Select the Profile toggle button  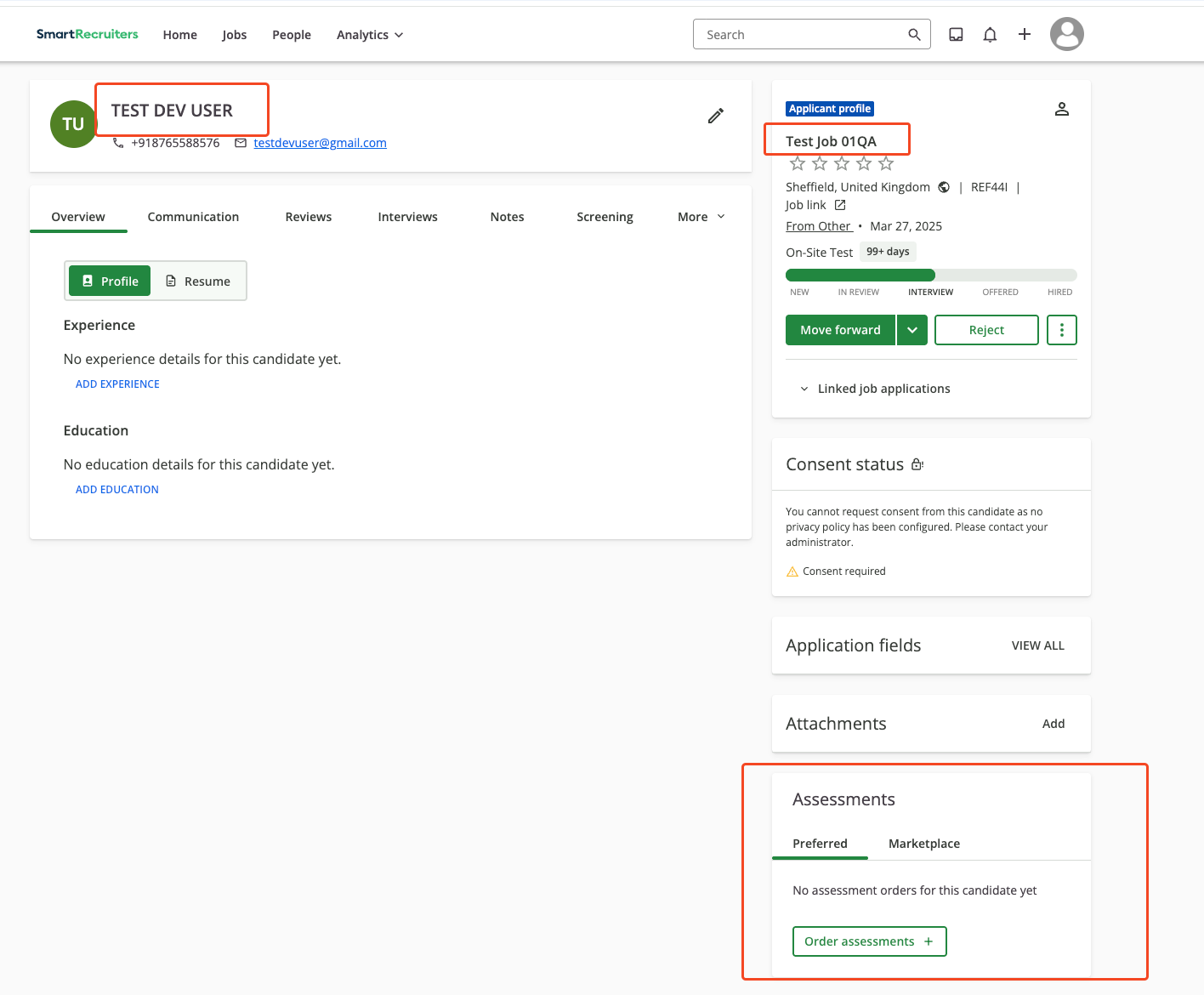[109, 281]
